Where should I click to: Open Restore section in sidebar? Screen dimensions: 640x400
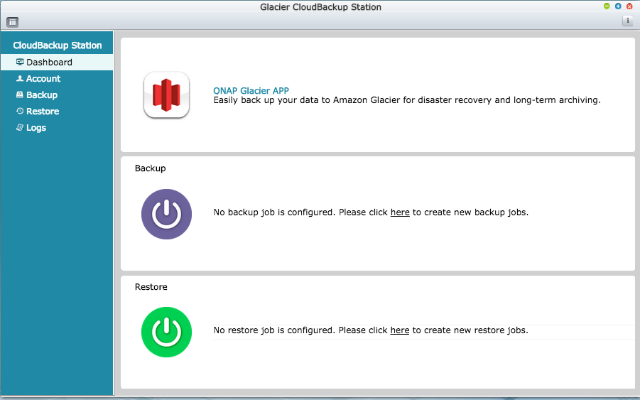point(43,111)
